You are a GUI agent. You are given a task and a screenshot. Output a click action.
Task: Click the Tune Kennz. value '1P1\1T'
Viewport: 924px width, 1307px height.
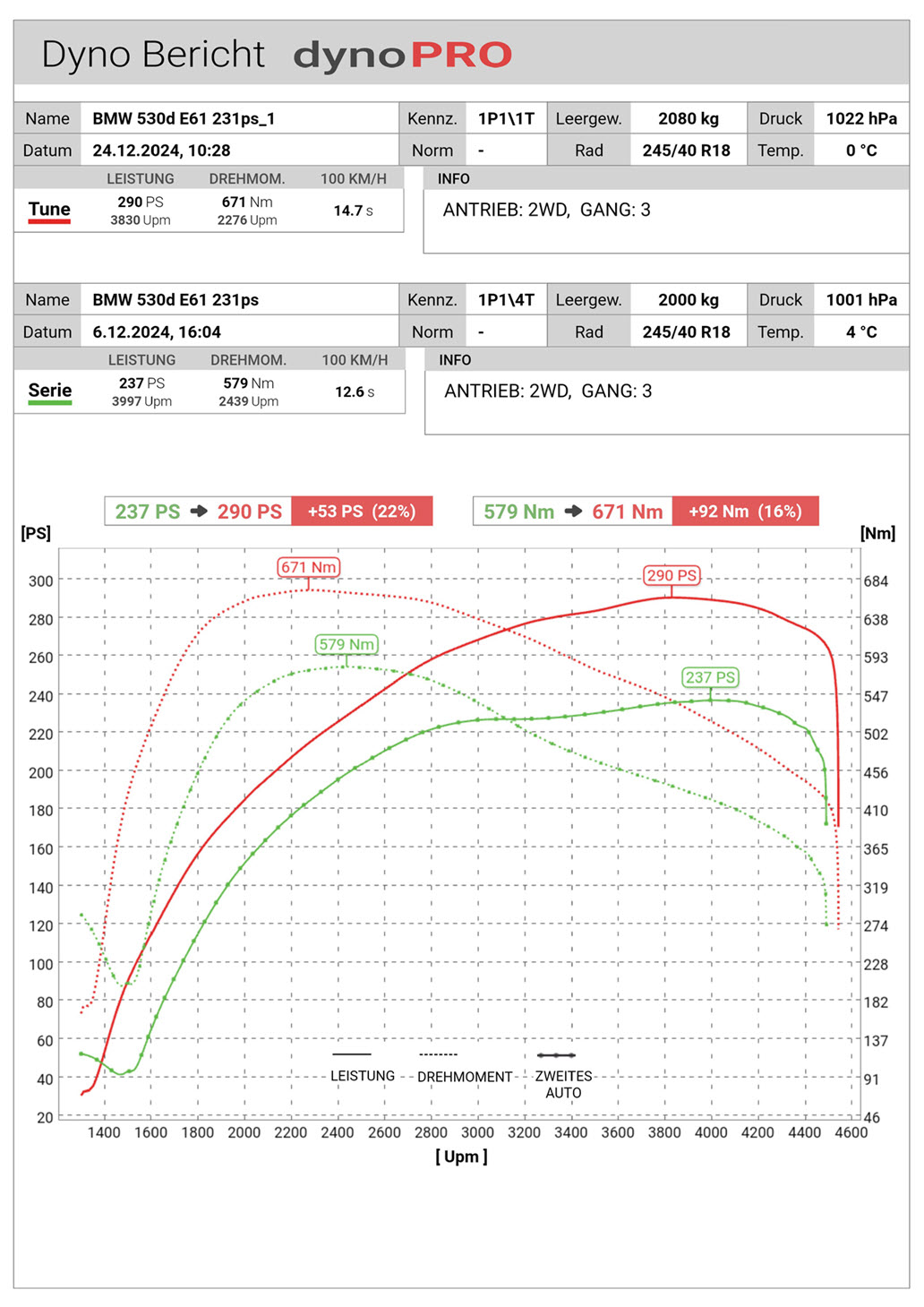[506, 118]
